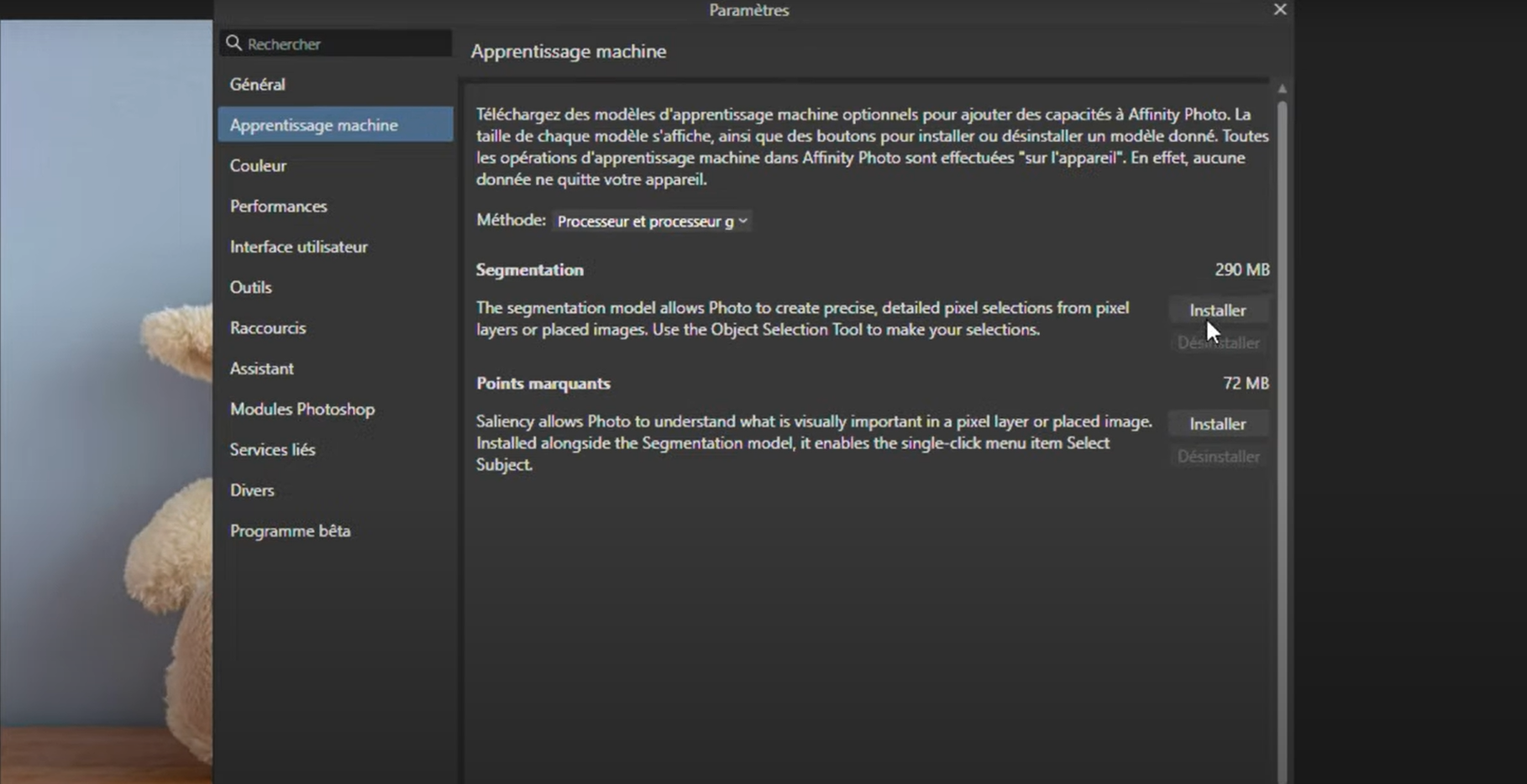Click the vertical scrollbar of settings panel
1527x784 pixels.
1282,420
